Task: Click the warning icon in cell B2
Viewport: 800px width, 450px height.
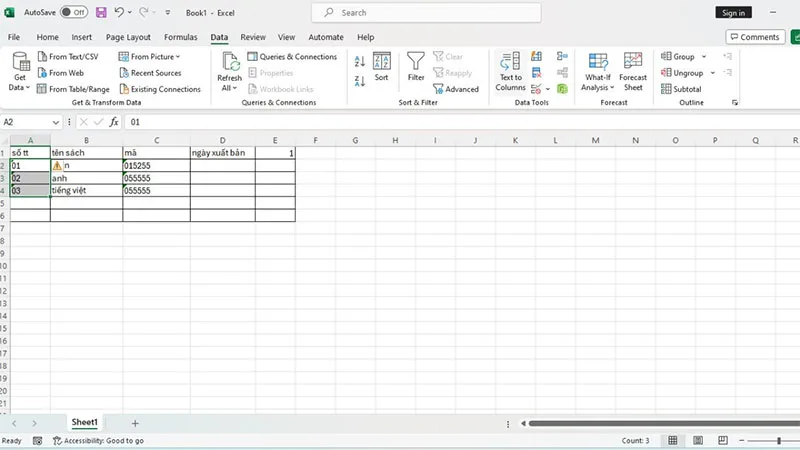Action: (57, 165)
